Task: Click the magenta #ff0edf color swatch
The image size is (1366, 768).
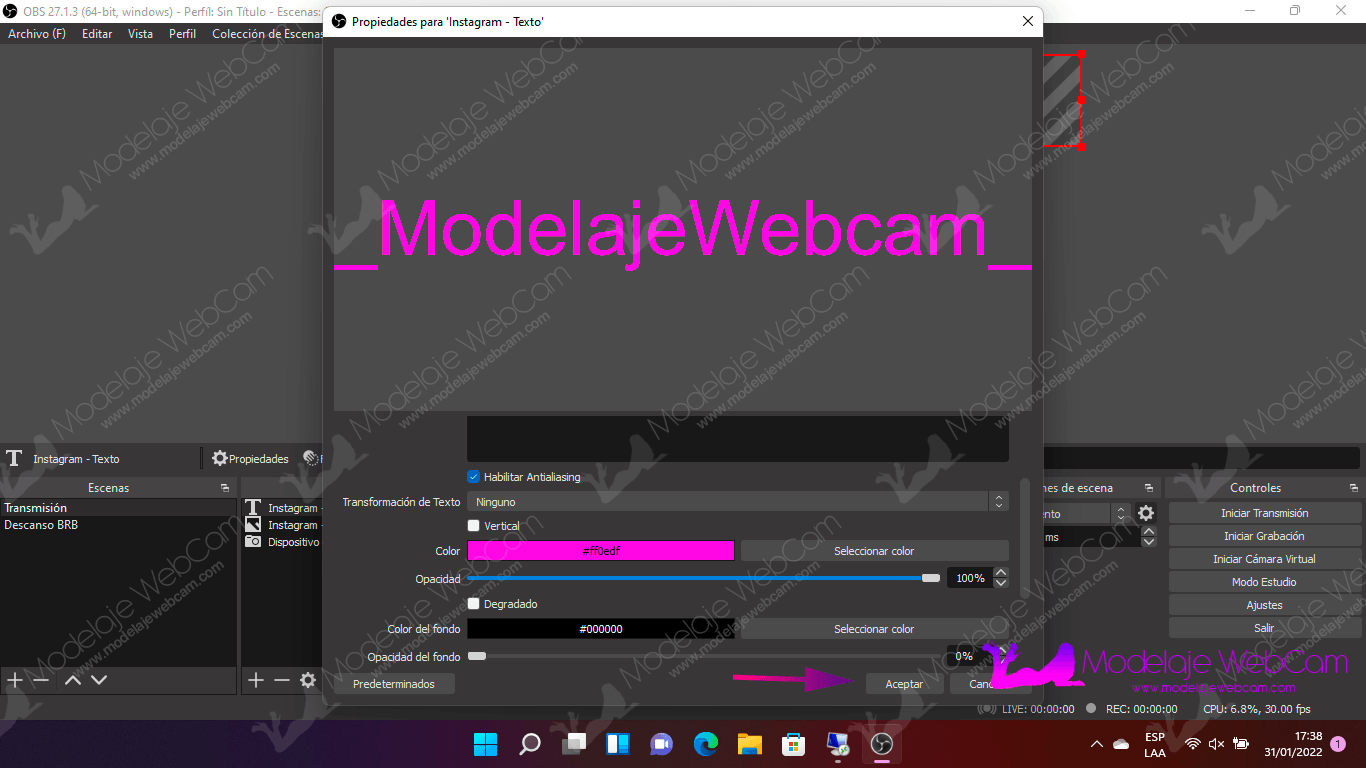Action: click(601, 551)
